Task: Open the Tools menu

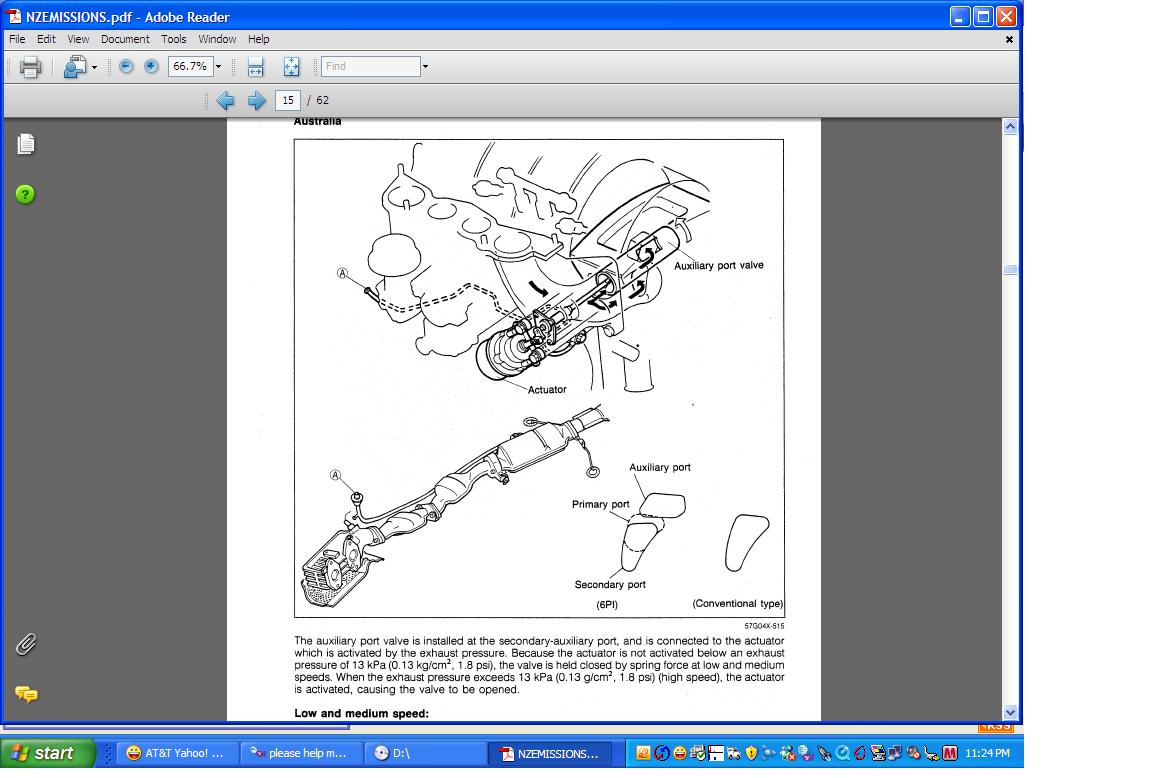Action: pos(174,39)
